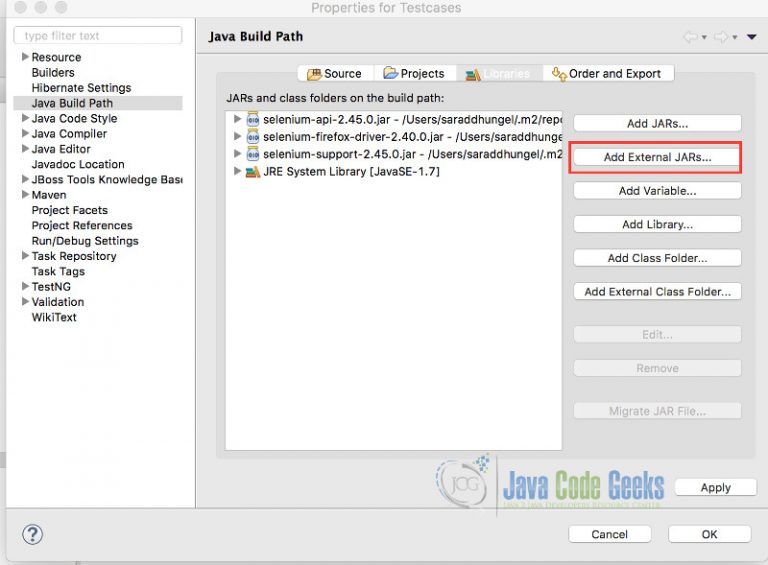Click the JRE System Library books icon
768x565 pixels.
click(x=253, y=172)
